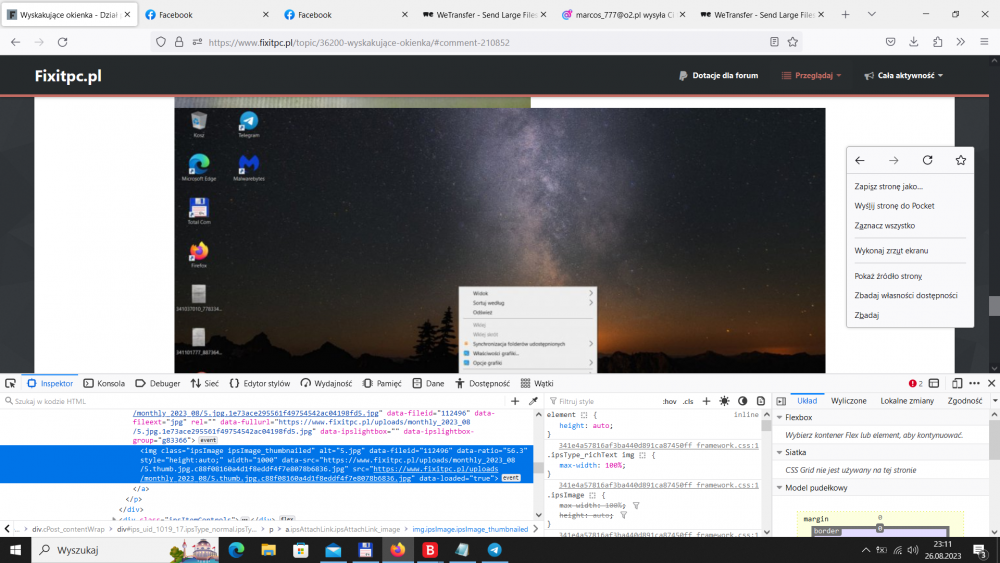Toggle light color scheme simulation (sun icon)
The height and width of the screenshot is (563, 1000).
pyautogui.click(x=724, y=401)
